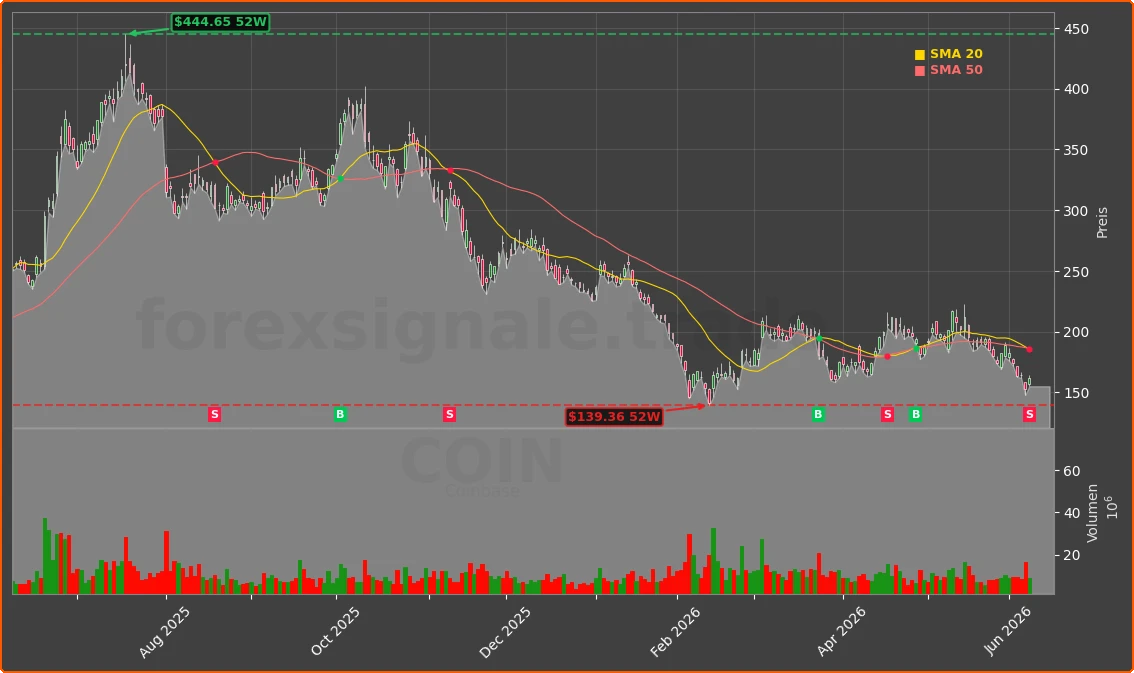Viewport: 1134px width, 673px height.
Task: Click the Jun 2026 date axis label
Action: click(1007, 632)
